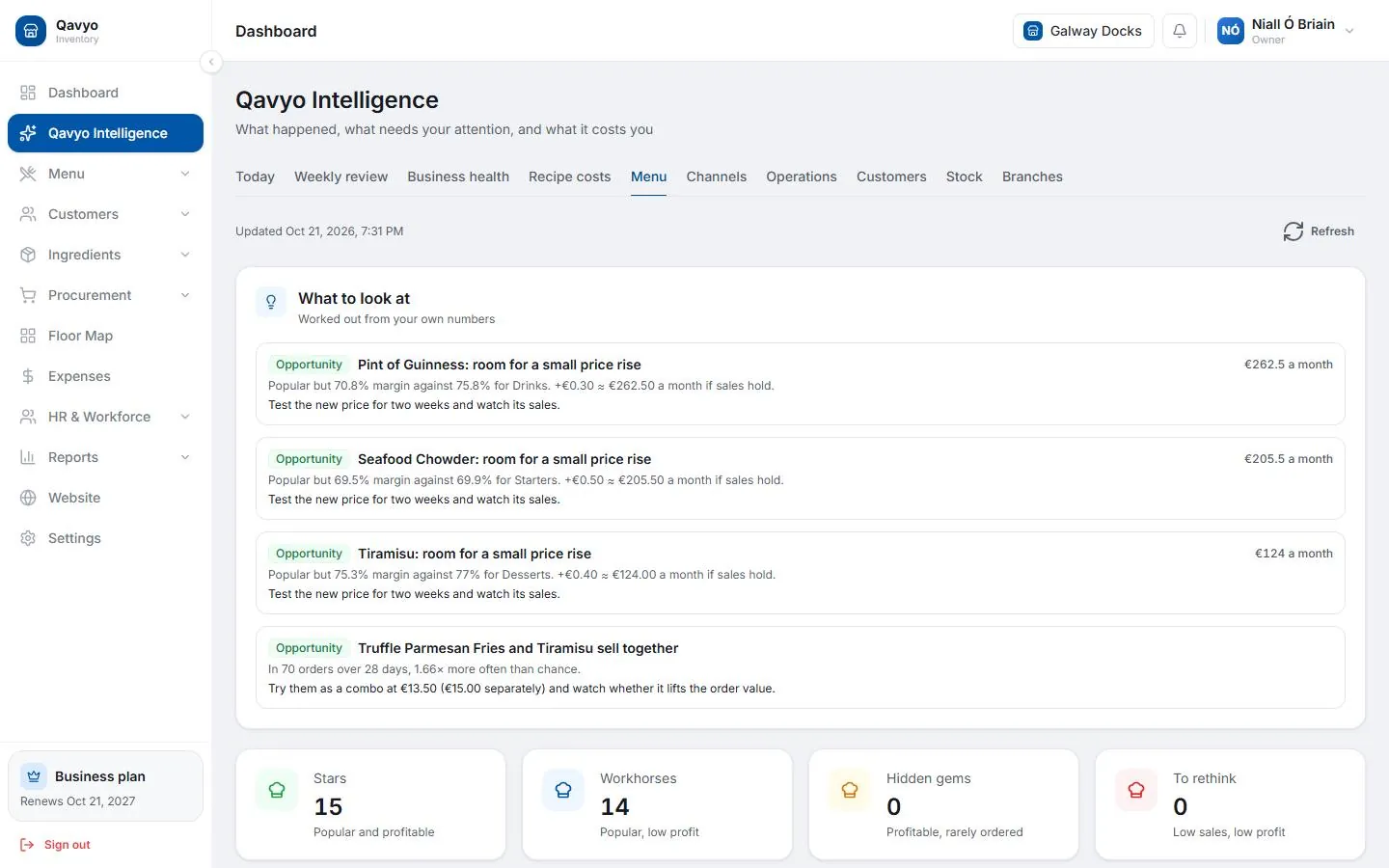Viewport: 1389px width, 868px height.
Task: Click the Sign out link
Action: (x=55, y=845)
